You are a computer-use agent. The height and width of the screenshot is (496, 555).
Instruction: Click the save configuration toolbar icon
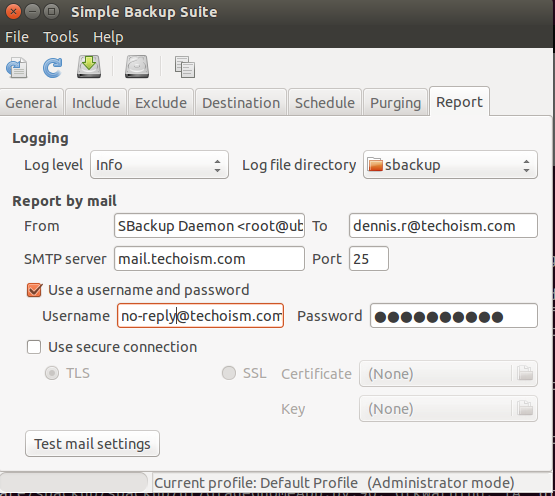(x=17, y=67)
